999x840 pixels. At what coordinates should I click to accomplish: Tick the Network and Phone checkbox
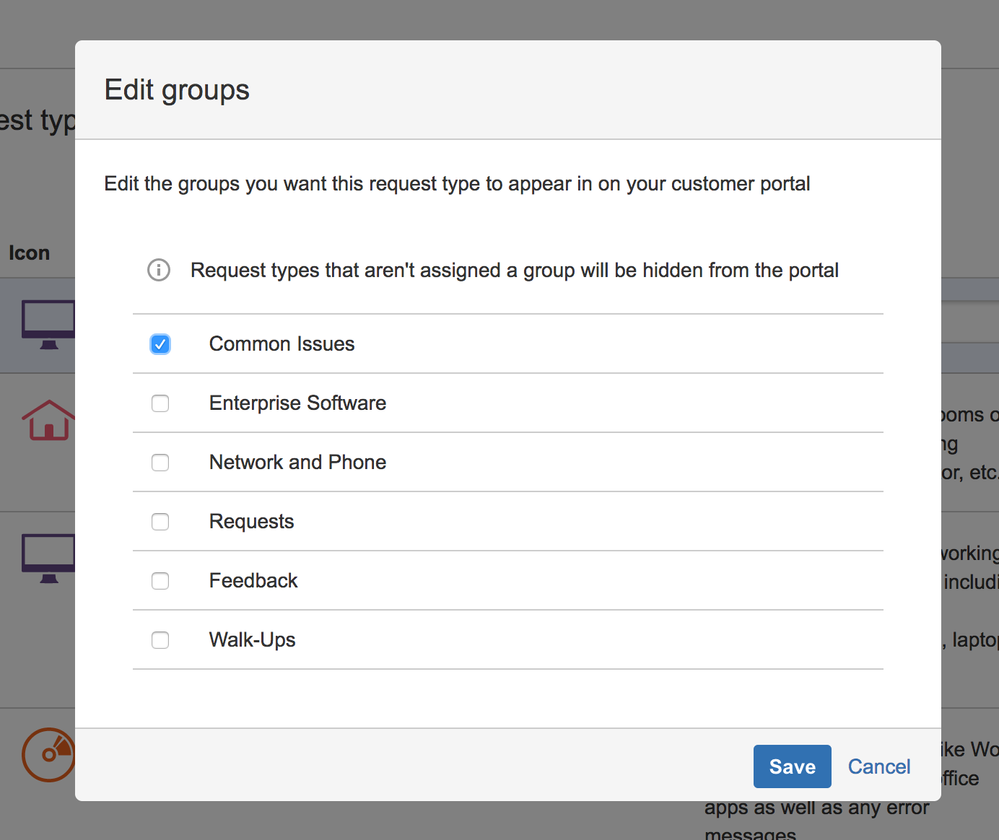coord(160,462)
